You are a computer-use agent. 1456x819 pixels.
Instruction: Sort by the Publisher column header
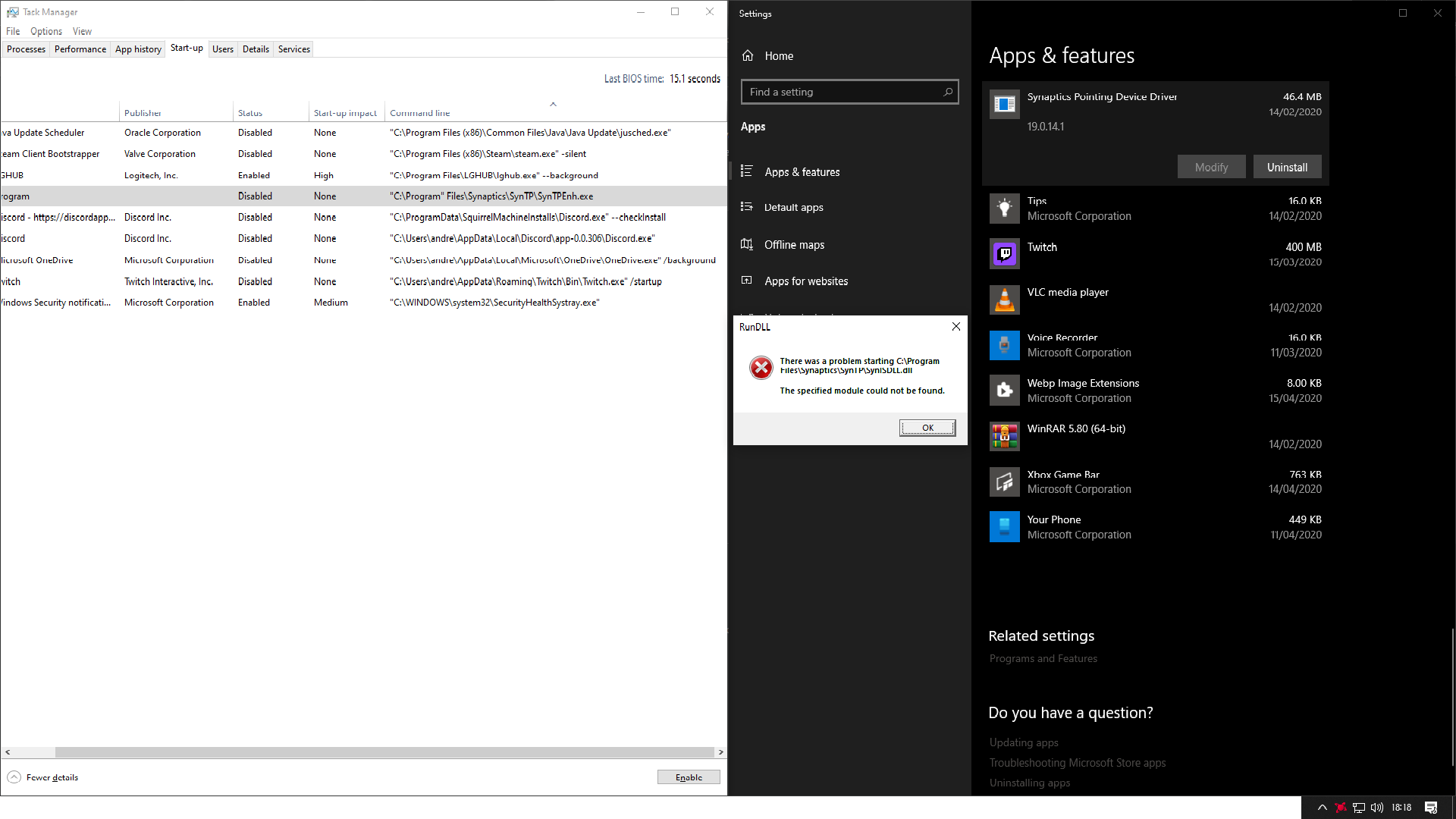coord(176,113)
